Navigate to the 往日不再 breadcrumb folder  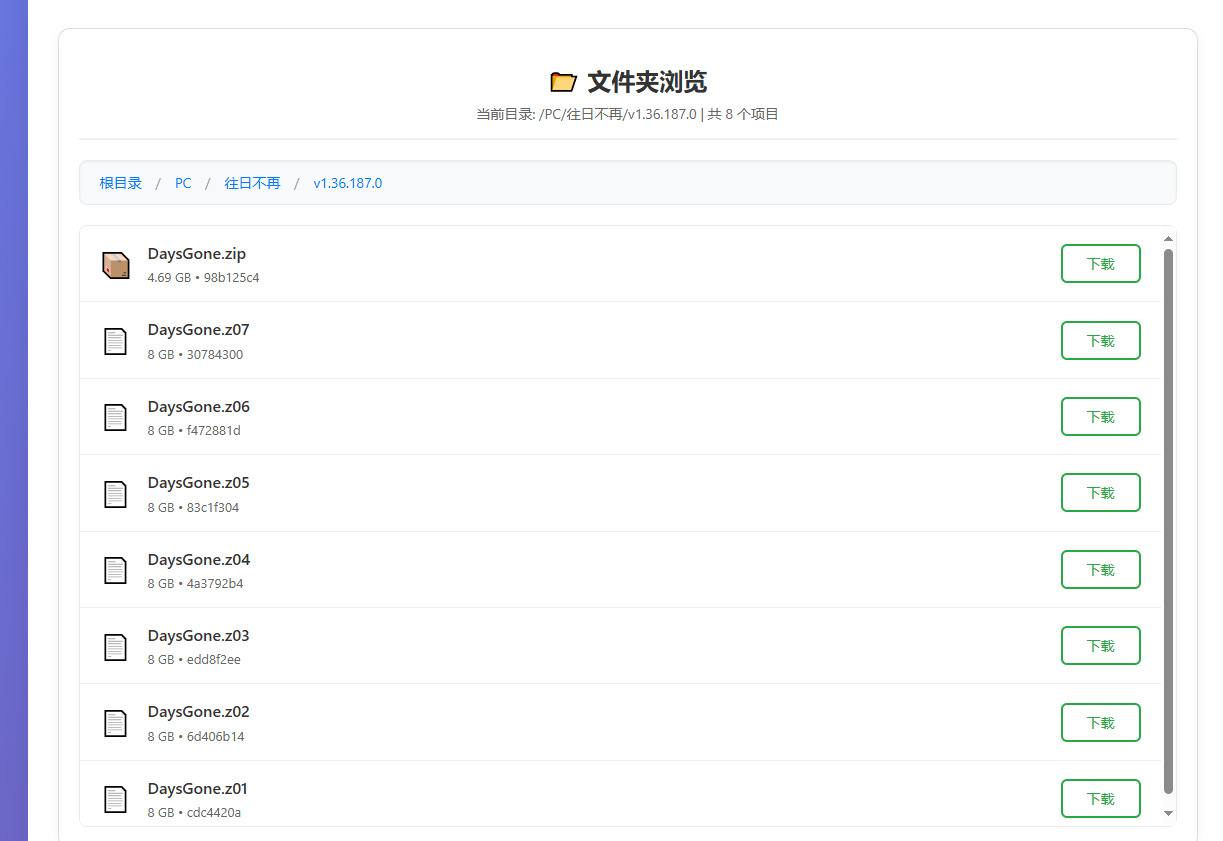(x=252, y=183)
